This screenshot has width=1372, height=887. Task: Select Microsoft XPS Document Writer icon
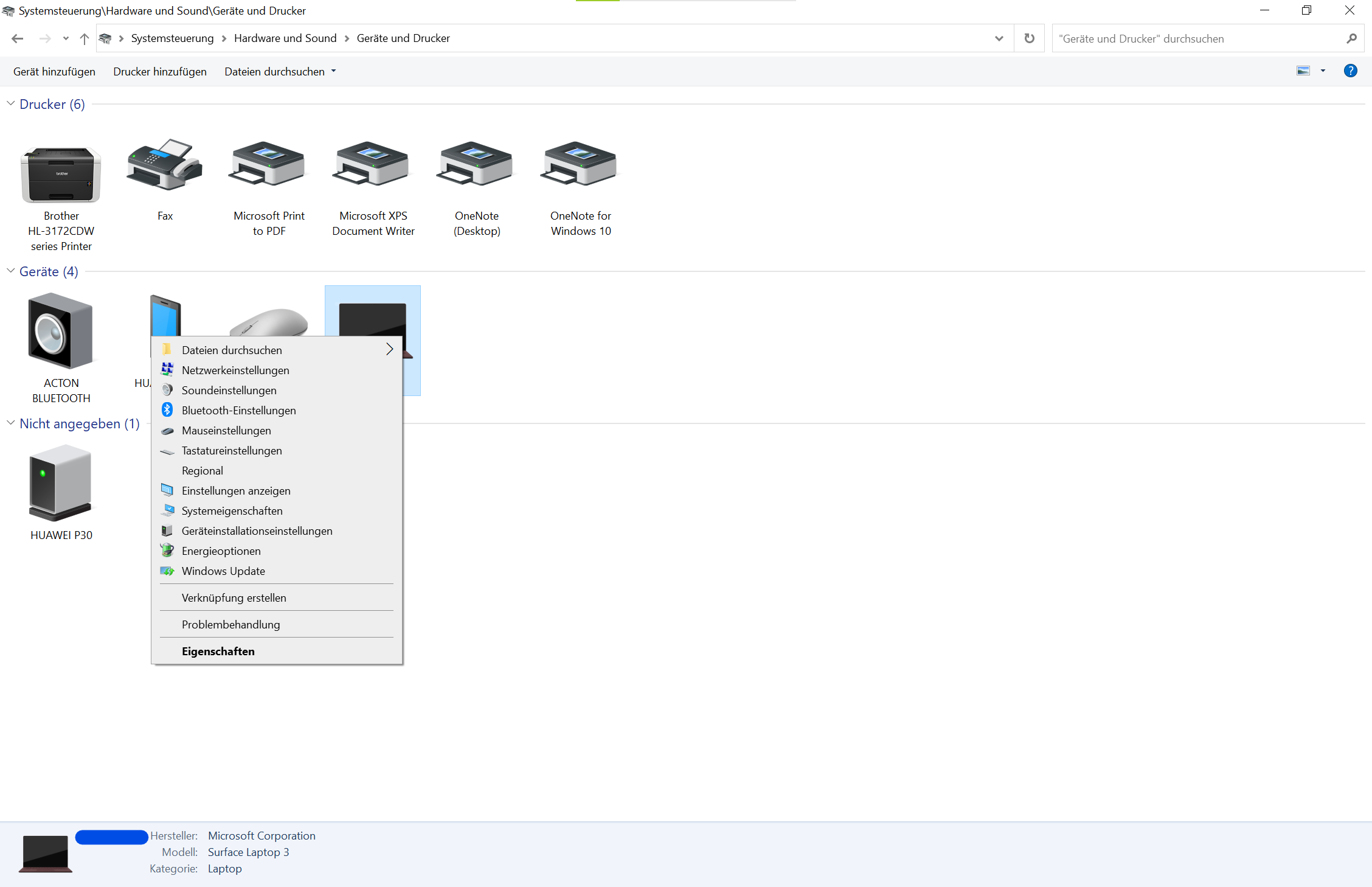click(373, 164)
